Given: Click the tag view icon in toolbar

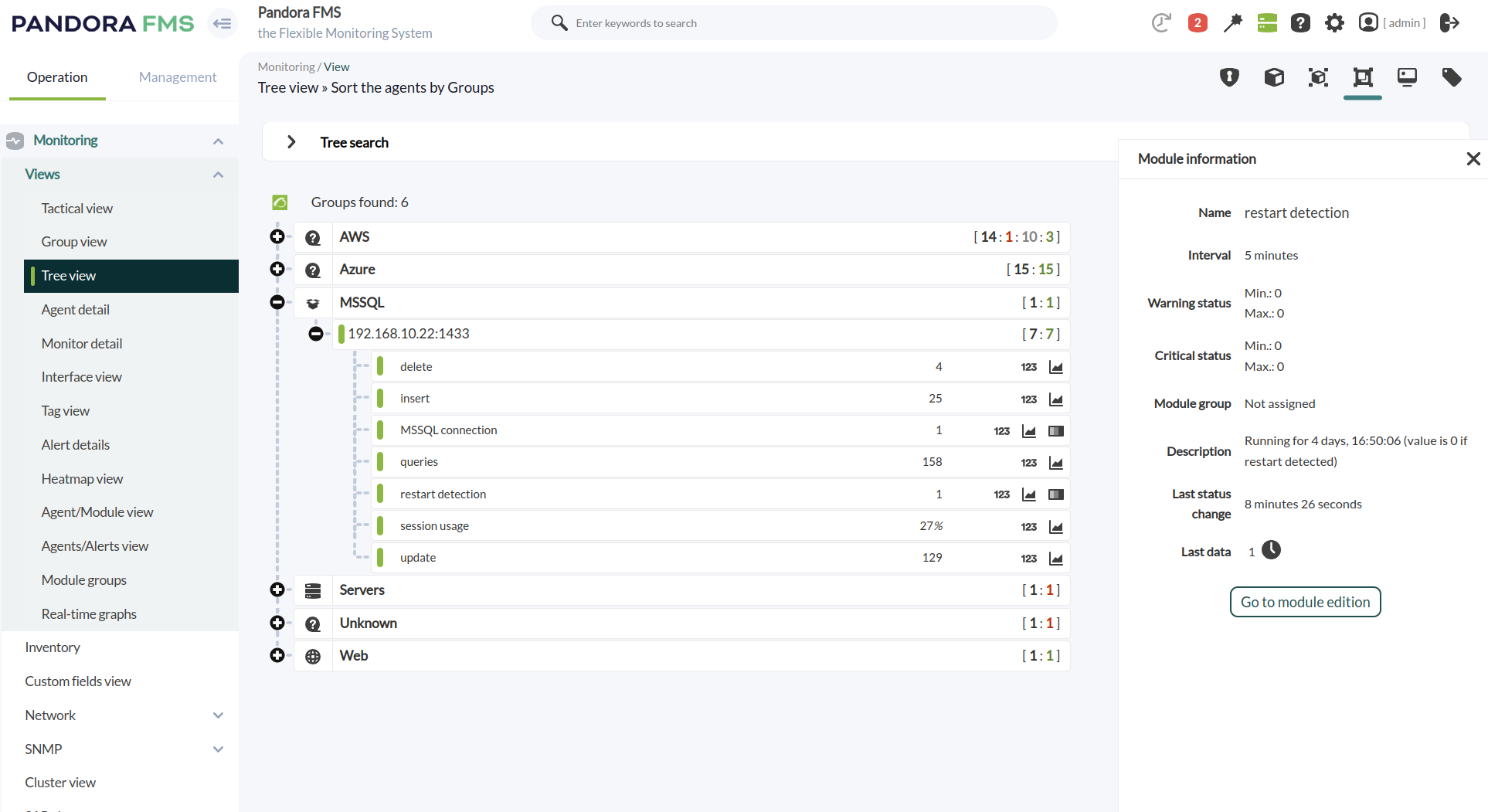Looking at the screenshot, I should (1452, 77).
